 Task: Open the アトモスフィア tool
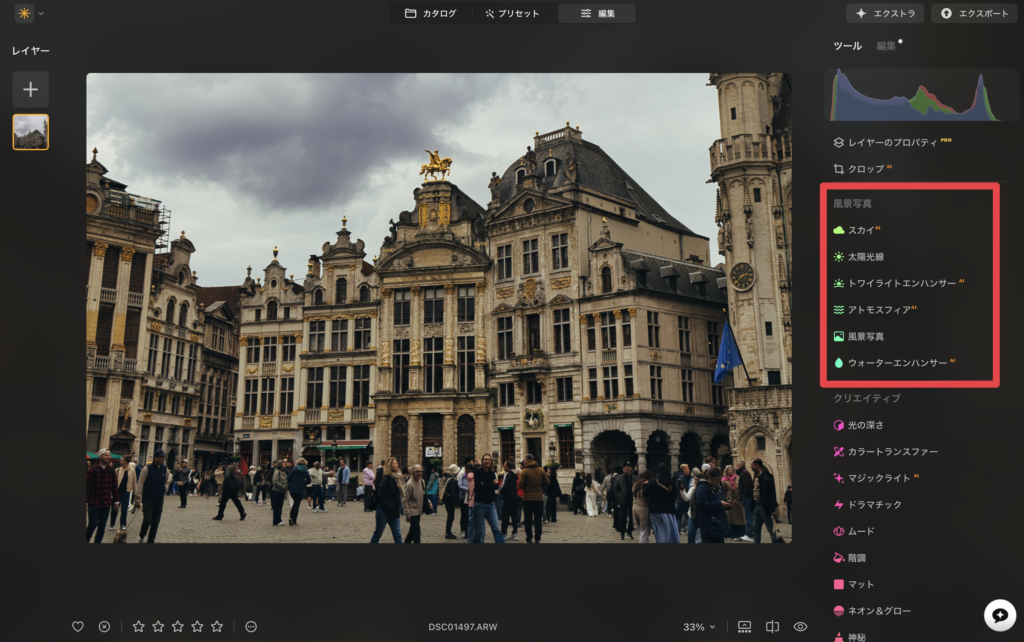pos(875,310)
